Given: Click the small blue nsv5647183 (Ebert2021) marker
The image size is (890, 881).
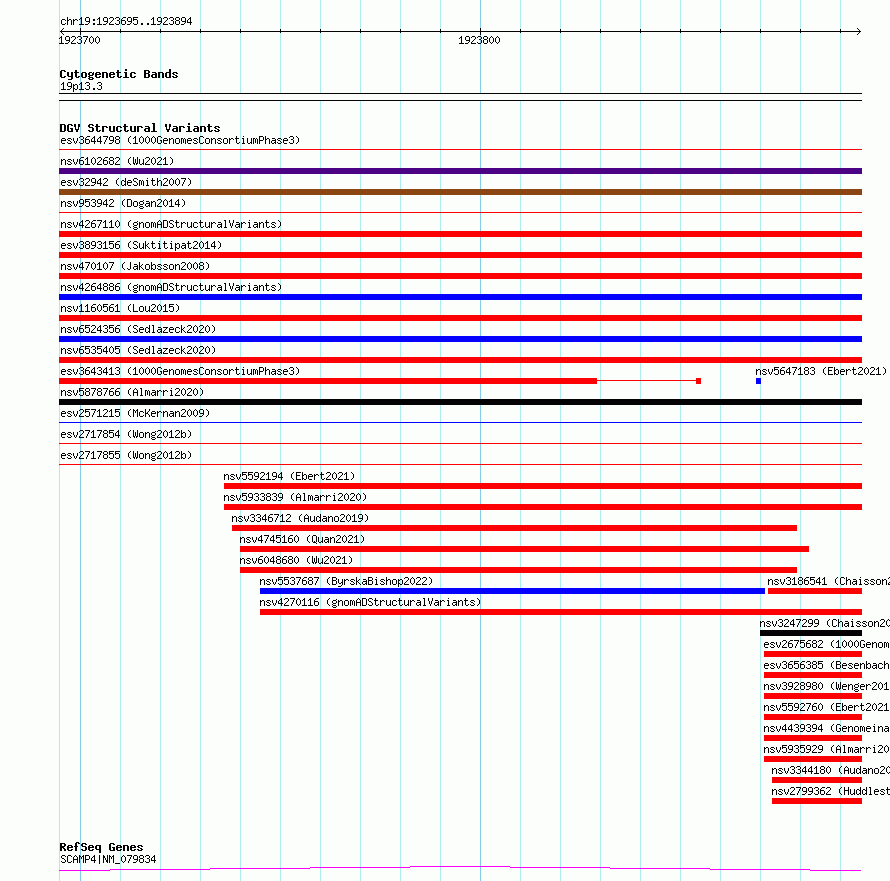Looking at the screenshot, I should coord(758,381).
